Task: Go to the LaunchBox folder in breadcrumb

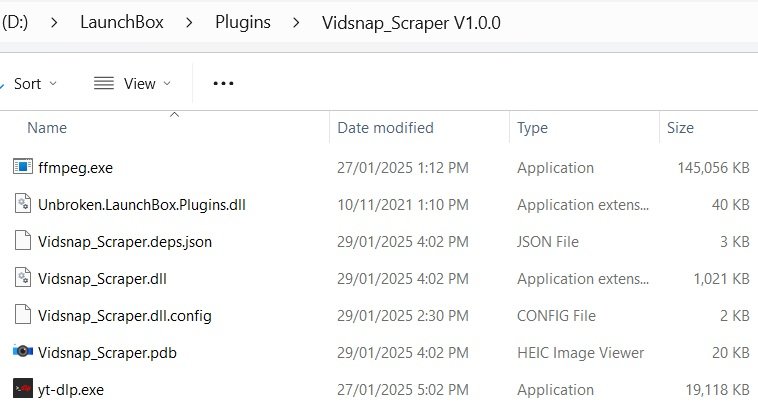Action: click(122, 22)
